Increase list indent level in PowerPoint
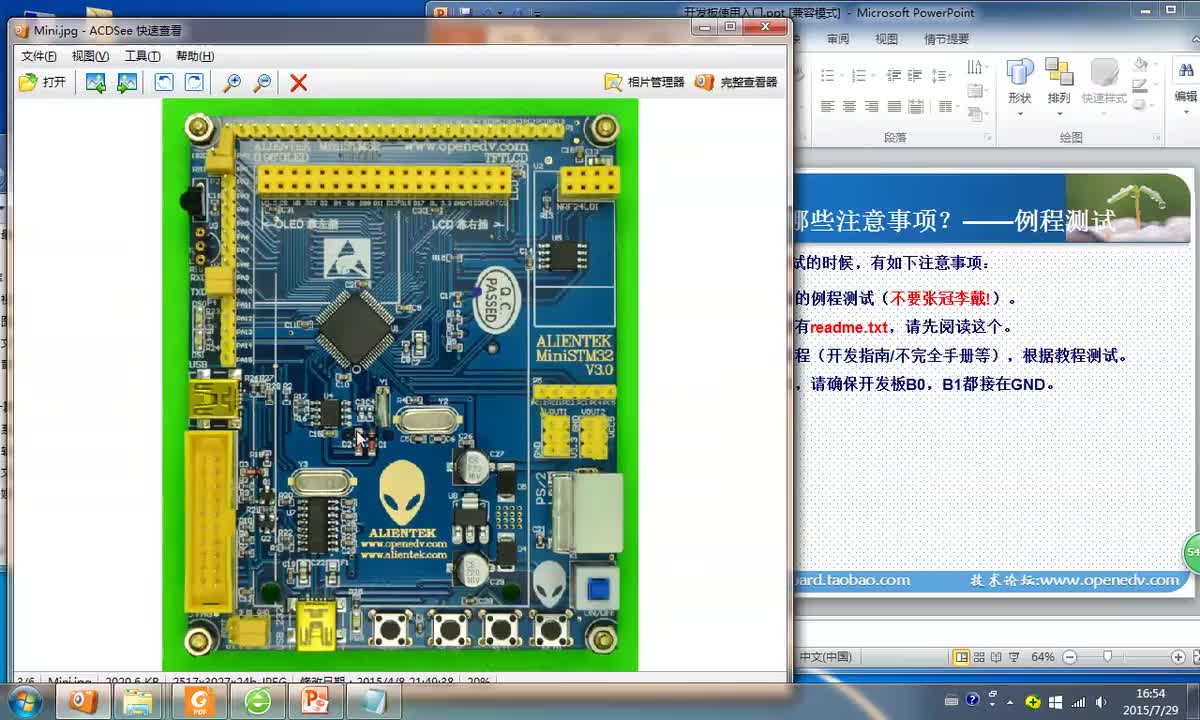 click(x=914, y=75)
